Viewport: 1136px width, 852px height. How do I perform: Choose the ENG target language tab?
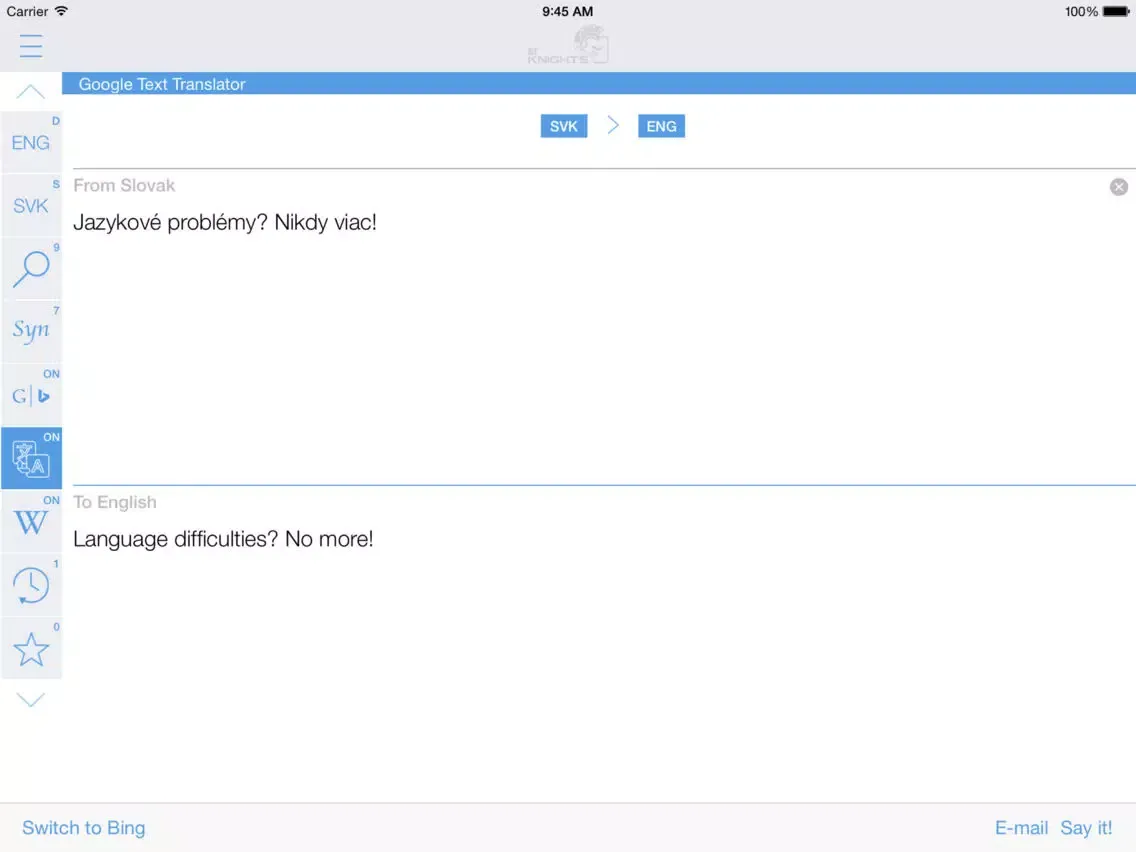(x=661, y=126)
